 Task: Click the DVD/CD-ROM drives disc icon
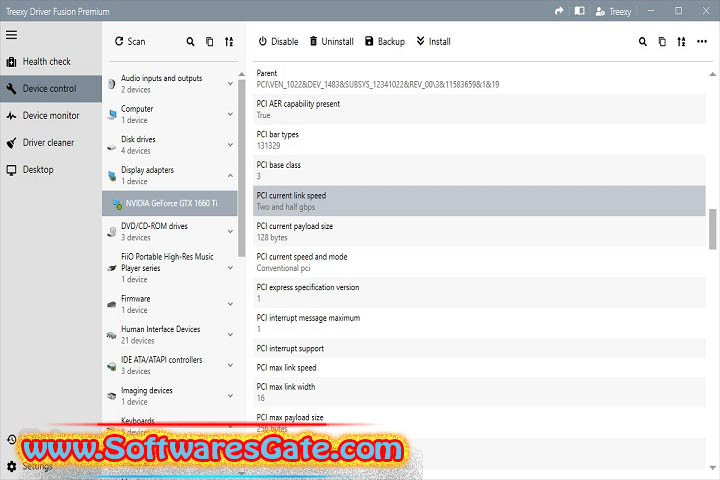(112, 232)
